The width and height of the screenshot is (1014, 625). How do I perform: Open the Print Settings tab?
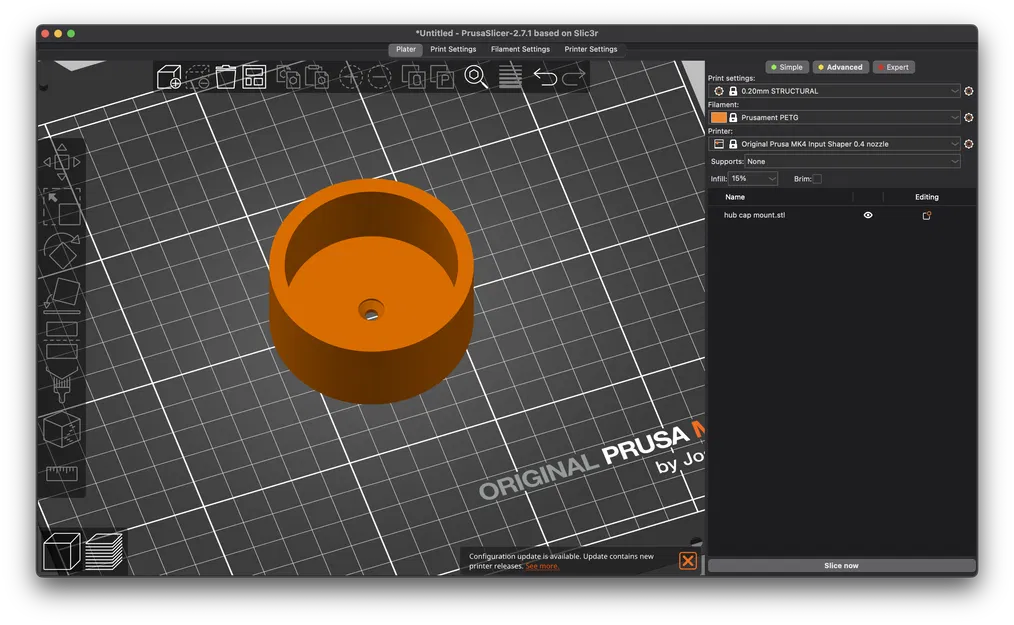pos(453,49)
